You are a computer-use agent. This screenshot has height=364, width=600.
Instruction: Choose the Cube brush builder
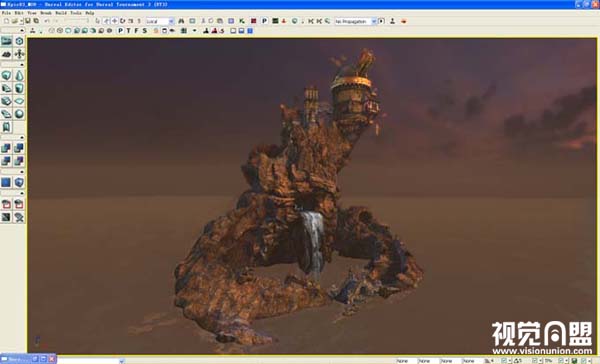(x=7, y=75)
